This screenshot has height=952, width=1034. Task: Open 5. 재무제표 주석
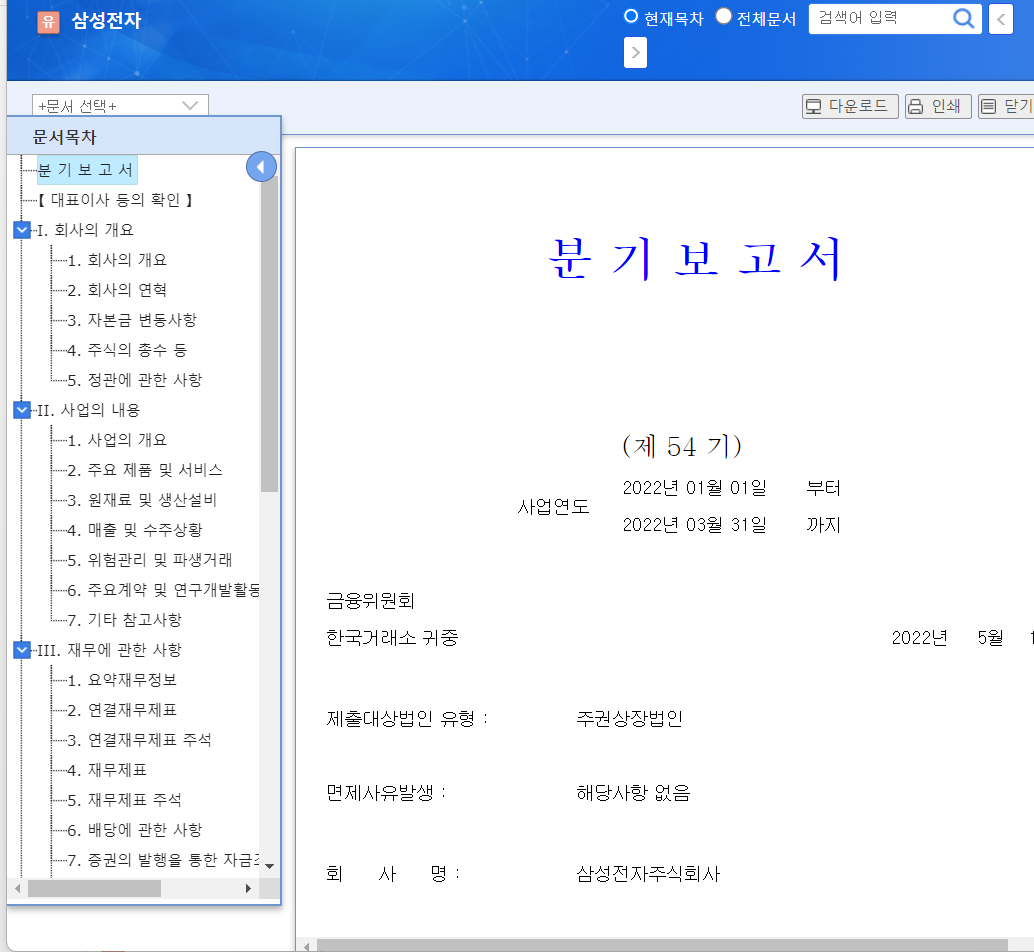click(x=125, y=800)
